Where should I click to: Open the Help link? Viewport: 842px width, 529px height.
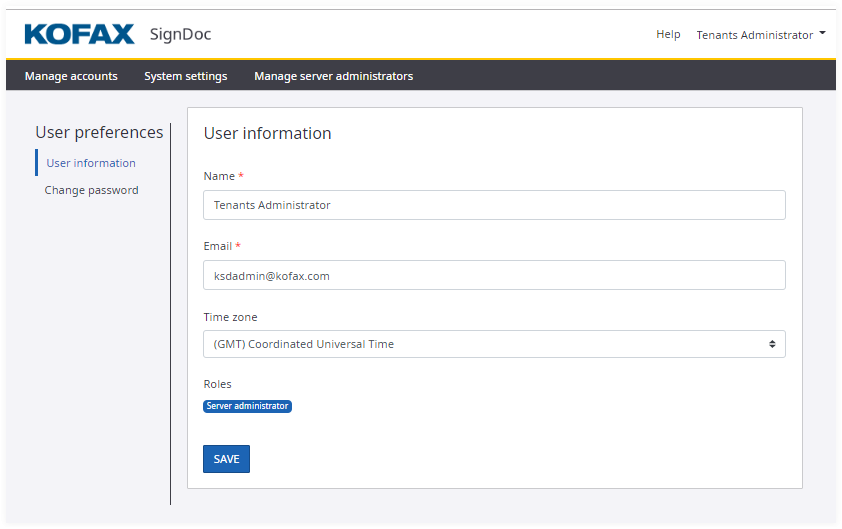click(x=668, y=35)
